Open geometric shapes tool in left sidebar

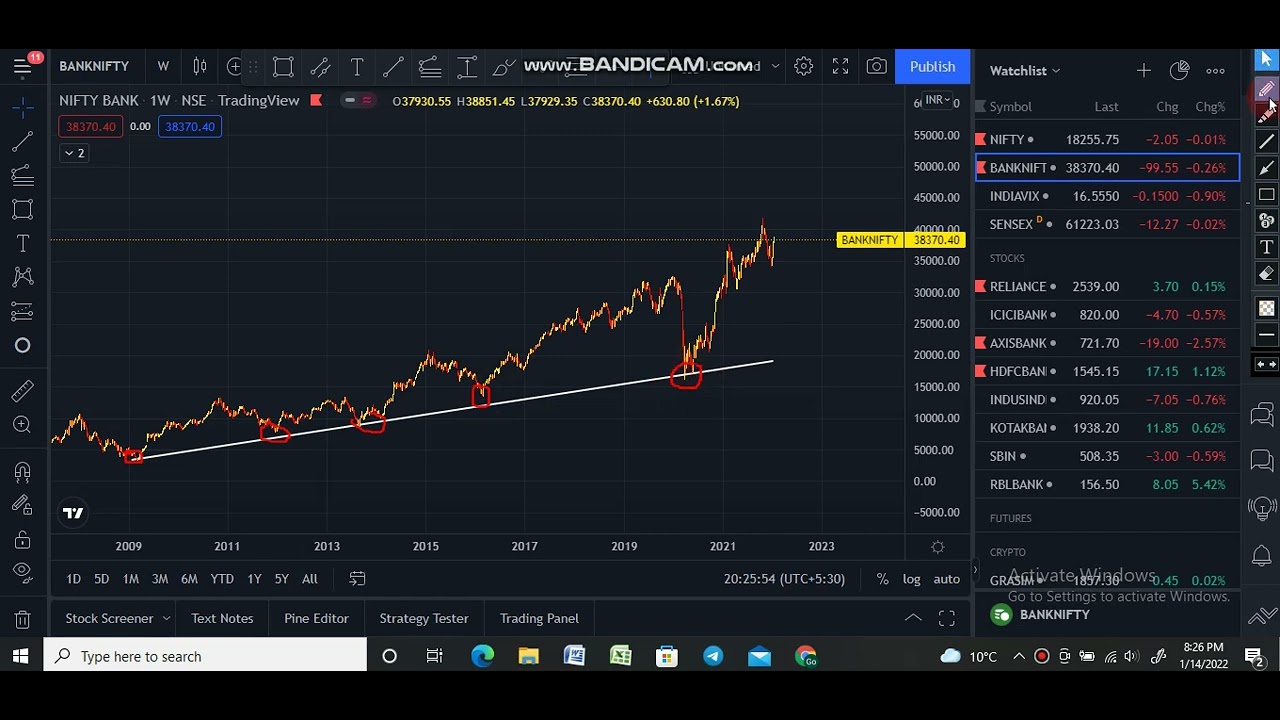pyautogui.click(x=22, y=210)
